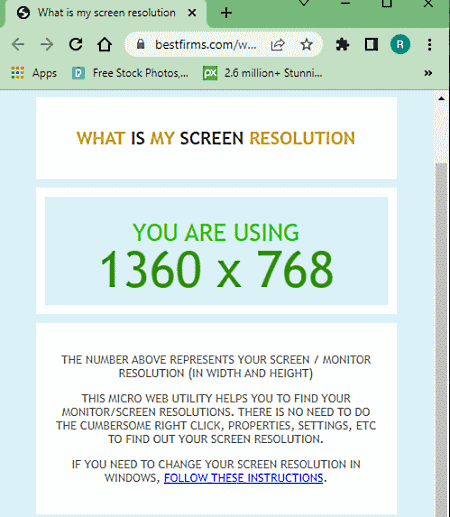Open Chrome three-dot menu
The height and width of the screenshot is (517, 450).
point(429,44)
